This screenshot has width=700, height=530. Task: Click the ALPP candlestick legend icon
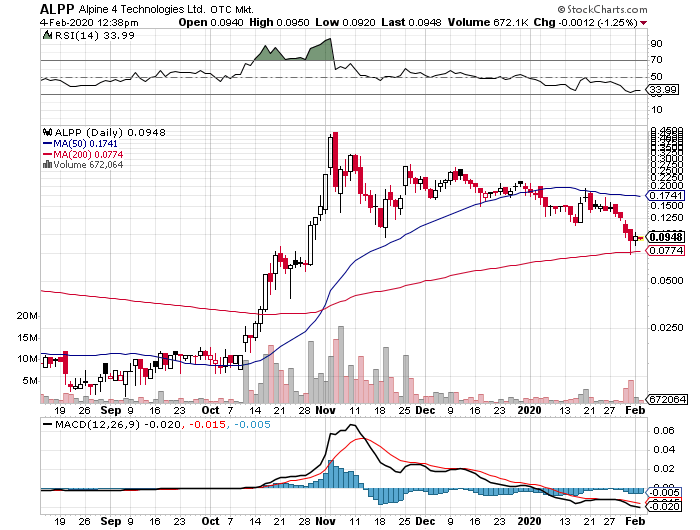click(47, 132)
